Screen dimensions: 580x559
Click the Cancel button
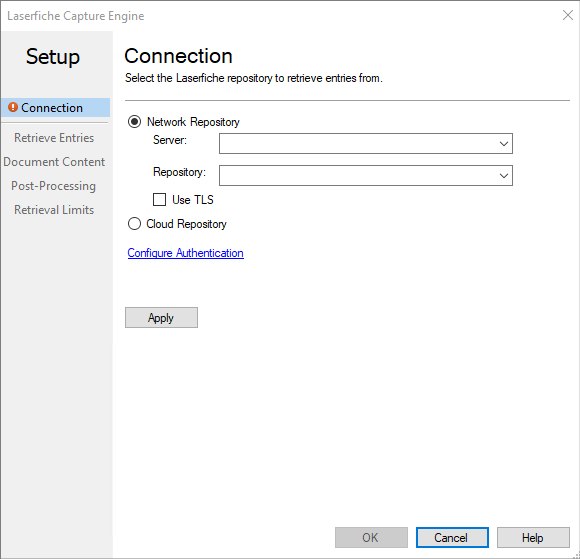[x=452, y=538]
